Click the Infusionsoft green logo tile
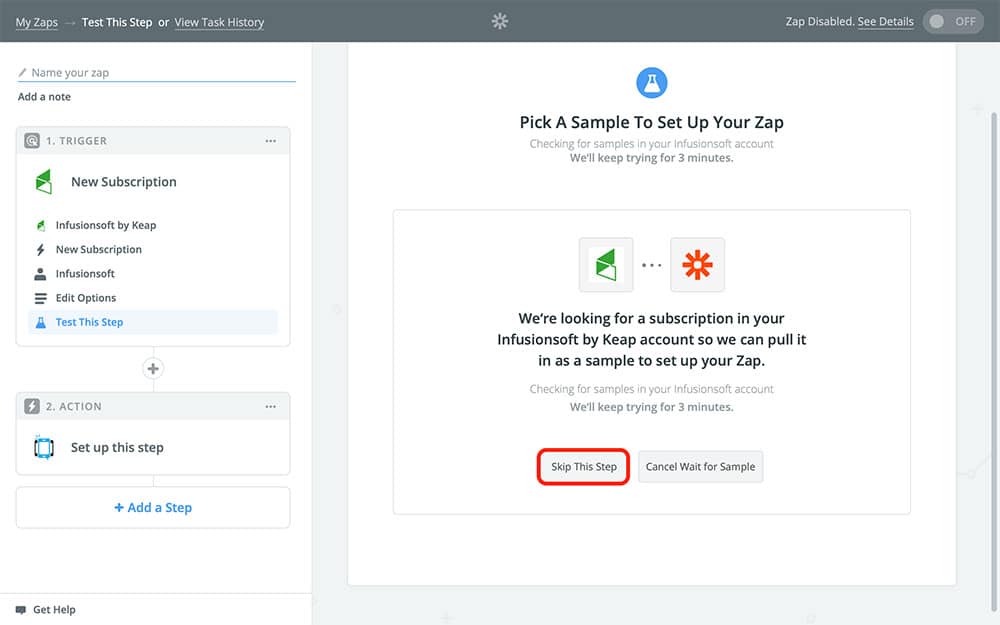This screenshot has height=625, width=1000. [x=606, y=265]
